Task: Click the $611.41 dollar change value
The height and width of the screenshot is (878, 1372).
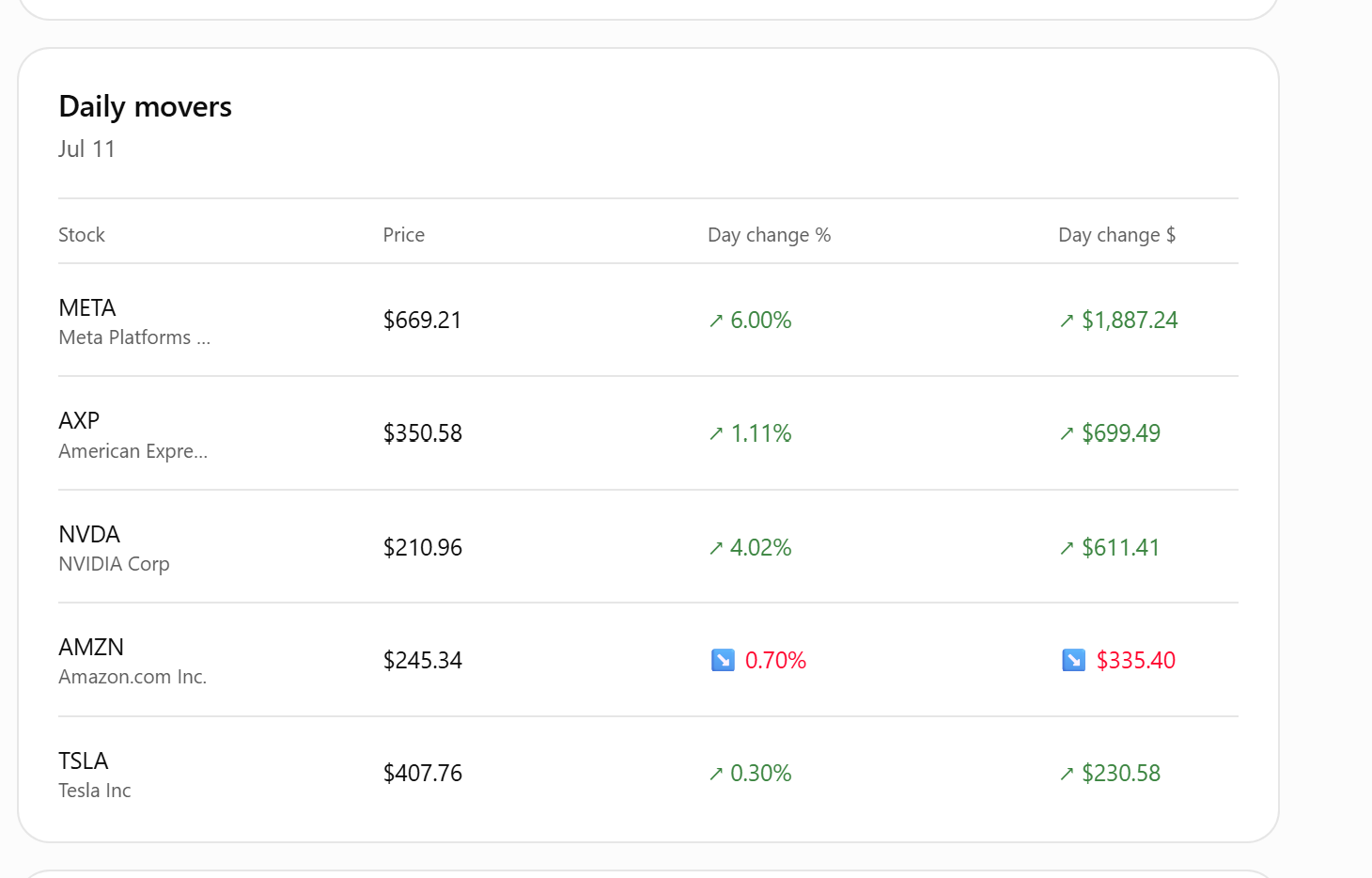Action: [1121, 548]
